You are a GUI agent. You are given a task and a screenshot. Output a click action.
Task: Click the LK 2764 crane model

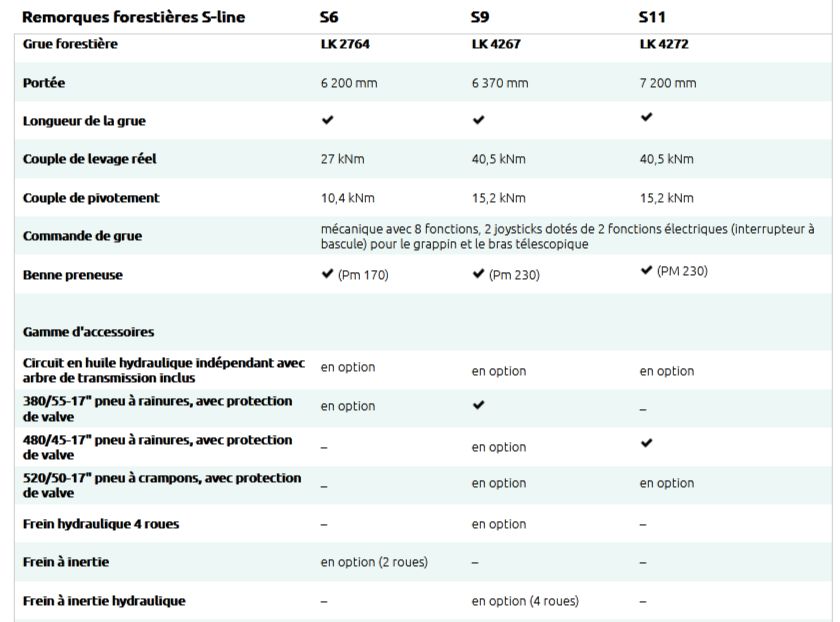click(x=343, y=44)
